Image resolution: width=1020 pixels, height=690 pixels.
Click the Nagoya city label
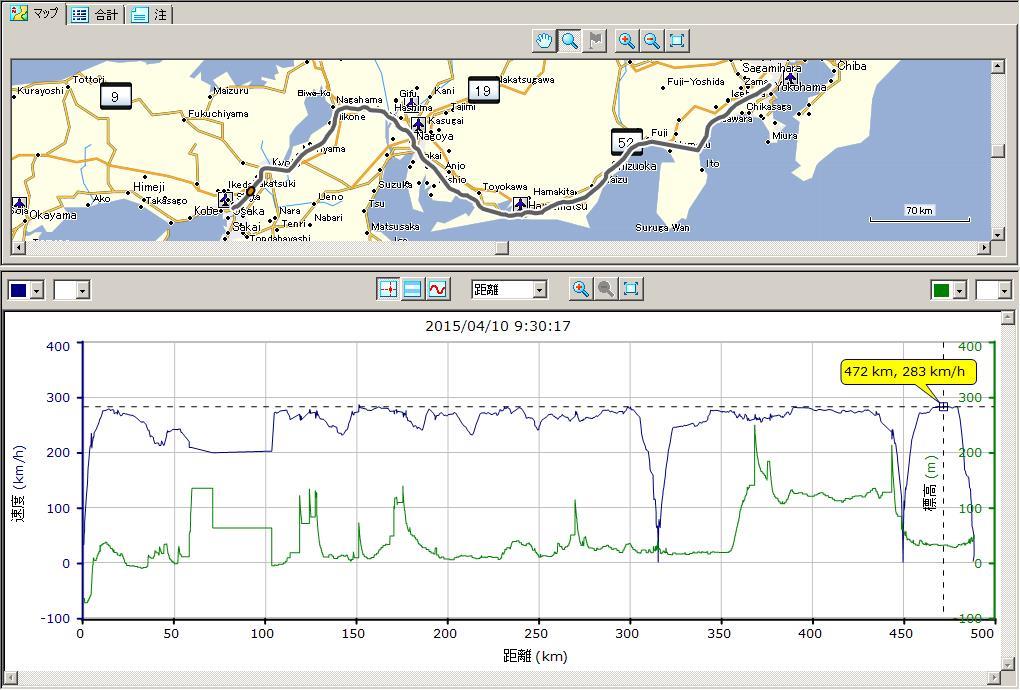(435, 136)
